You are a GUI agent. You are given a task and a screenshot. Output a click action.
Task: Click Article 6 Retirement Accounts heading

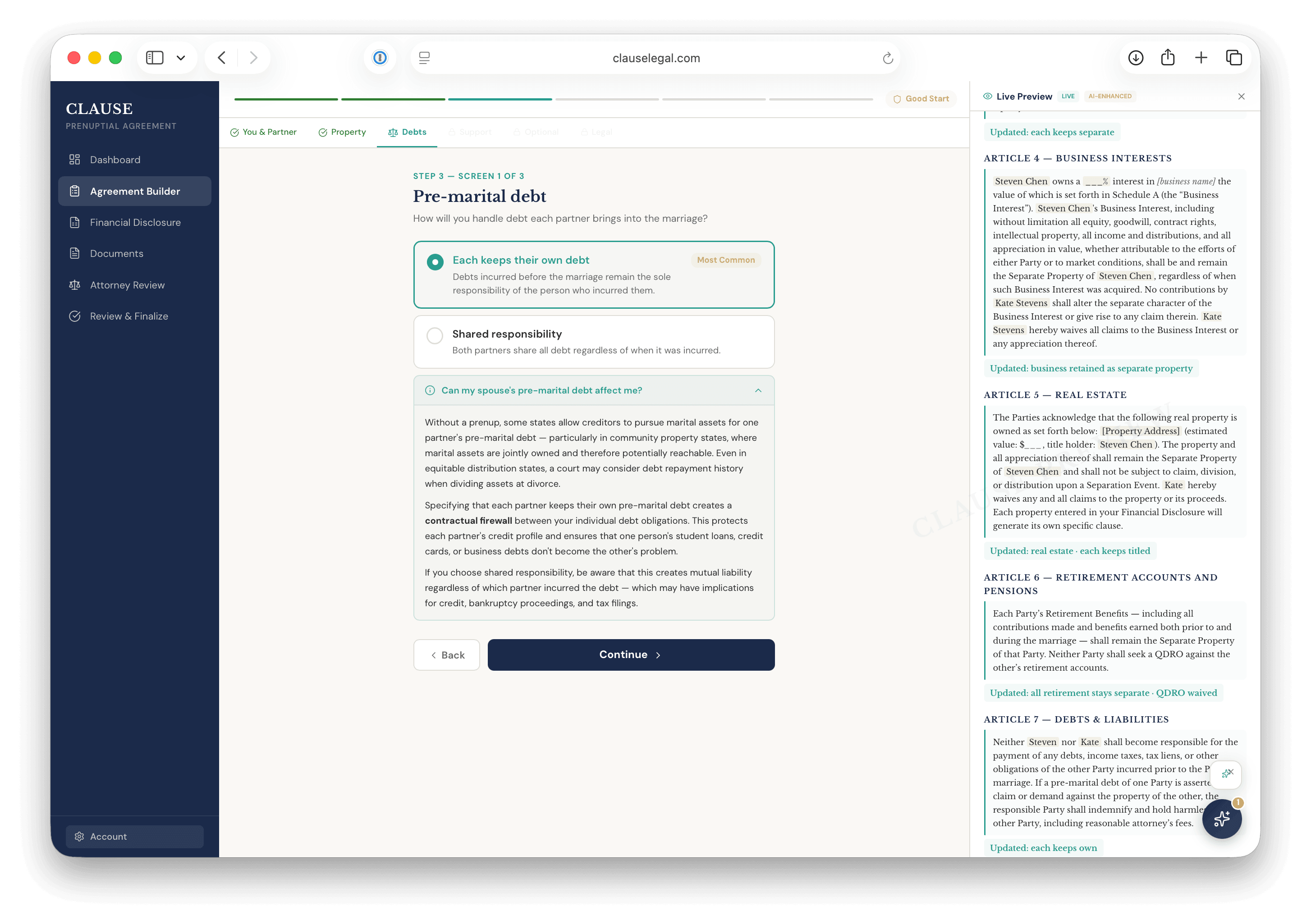click(1100, 584)
